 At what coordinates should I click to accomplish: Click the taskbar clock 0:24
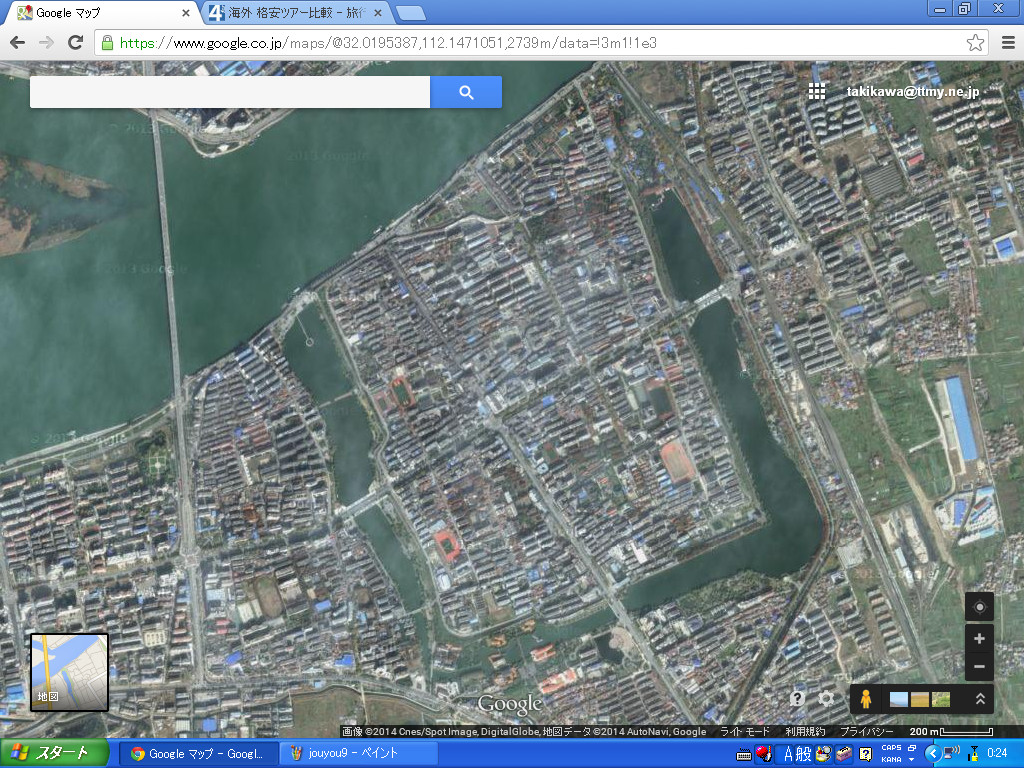[997, 754]
